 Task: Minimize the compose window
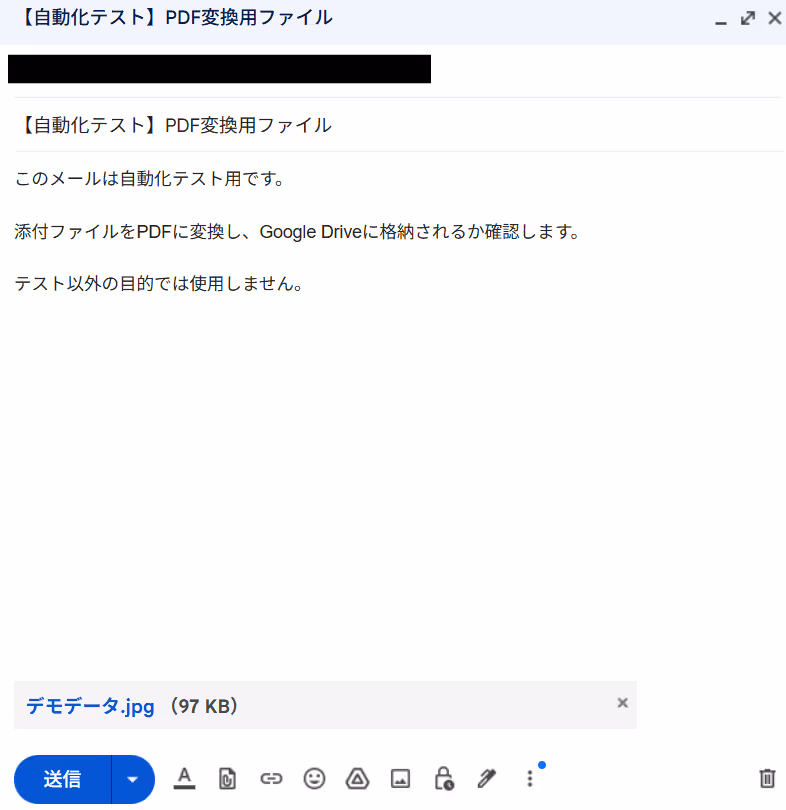tap(721, 21)
